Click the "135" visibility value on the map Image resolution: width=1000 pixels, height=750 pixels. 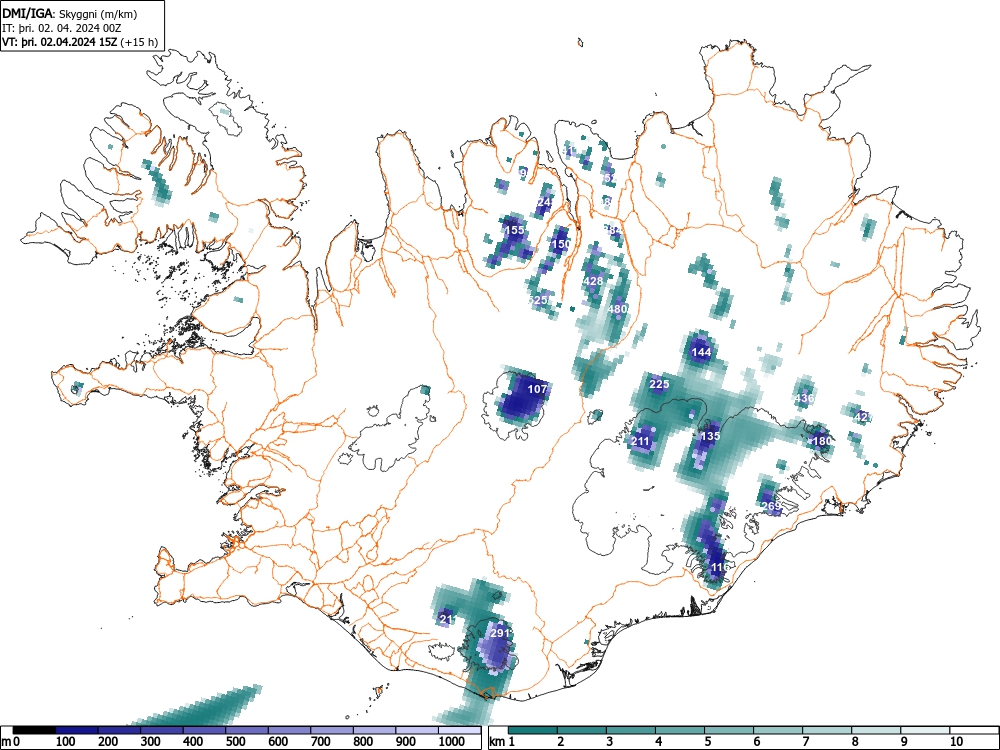tap(710, 436)
